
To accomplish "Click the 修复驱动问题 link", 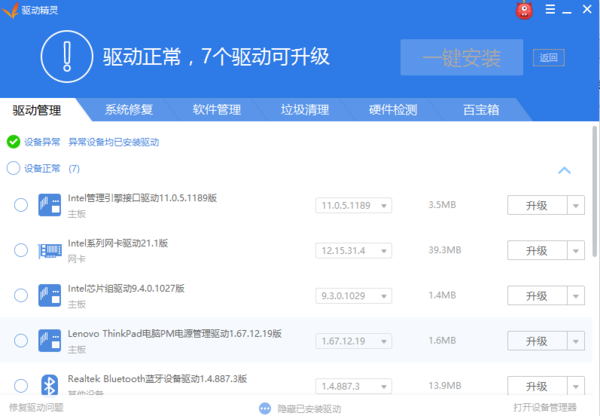I will pos(36,408).
